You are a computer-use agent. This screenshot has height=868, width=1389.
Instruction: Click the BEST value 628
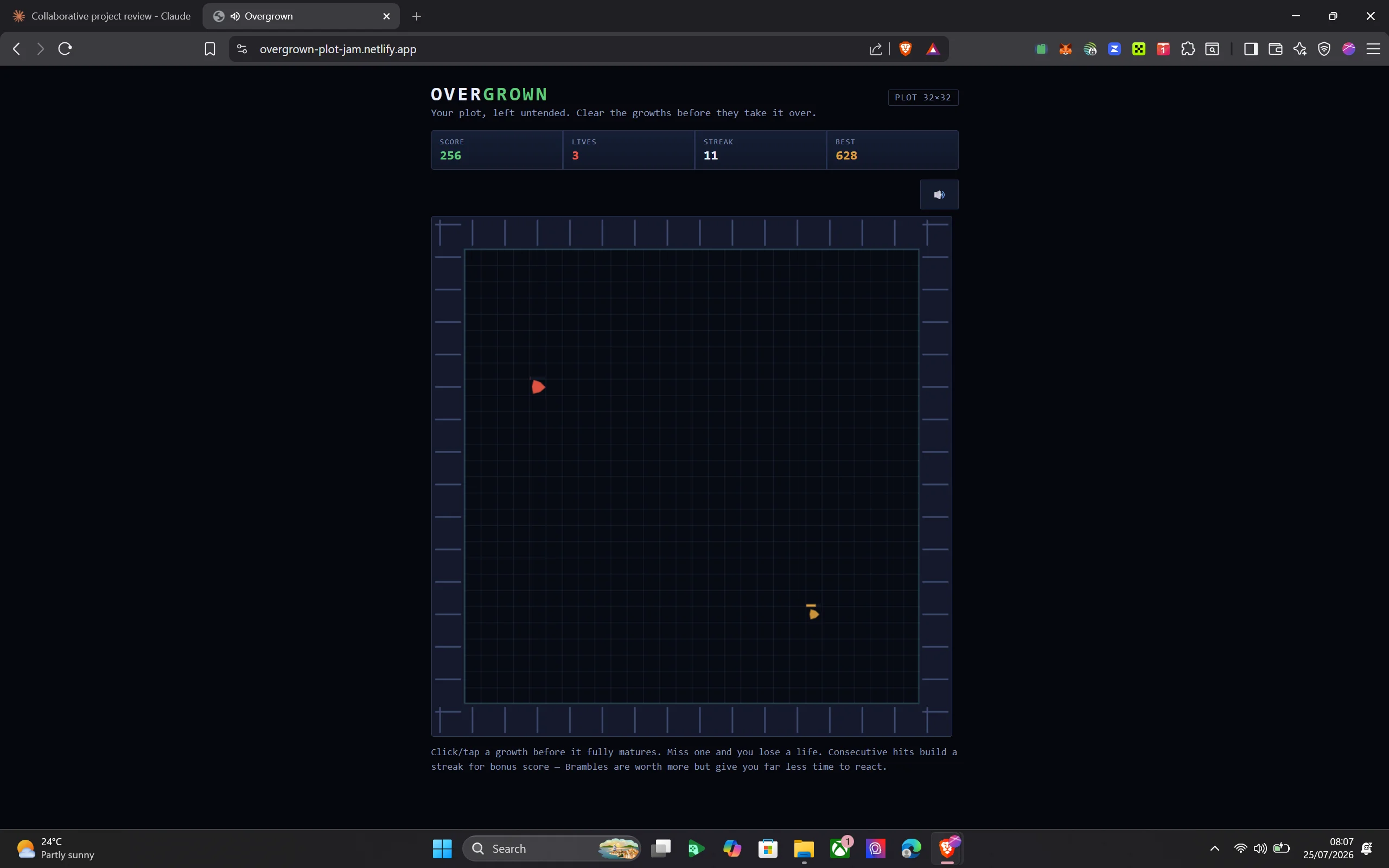[x=846, y=156]
